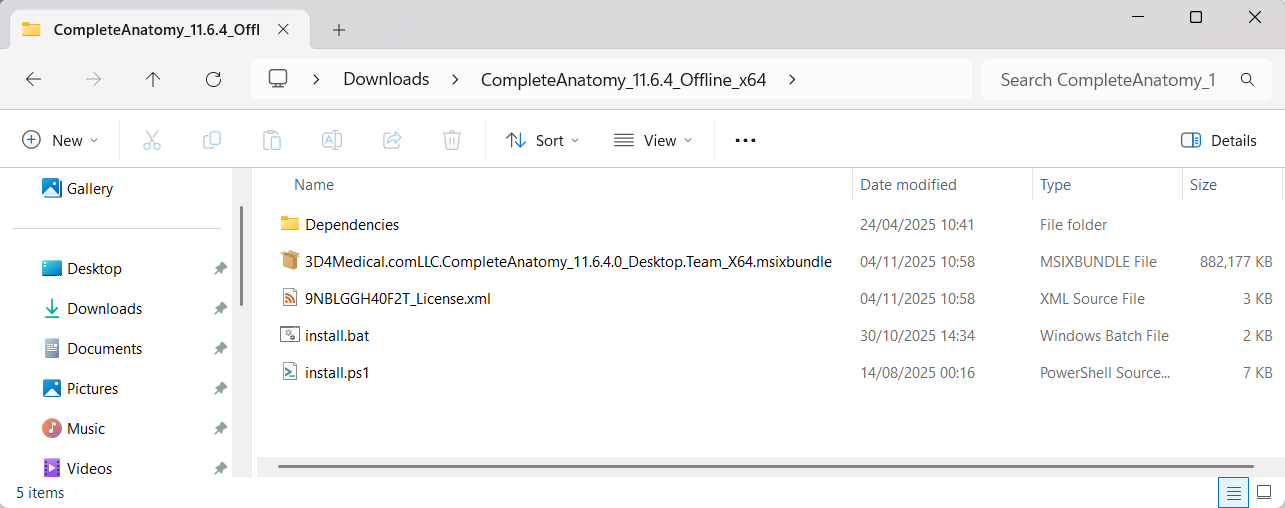Screen dimensions: 1285x508
Task: Open the See more ellipsis menu
Action: coord(745,140)
